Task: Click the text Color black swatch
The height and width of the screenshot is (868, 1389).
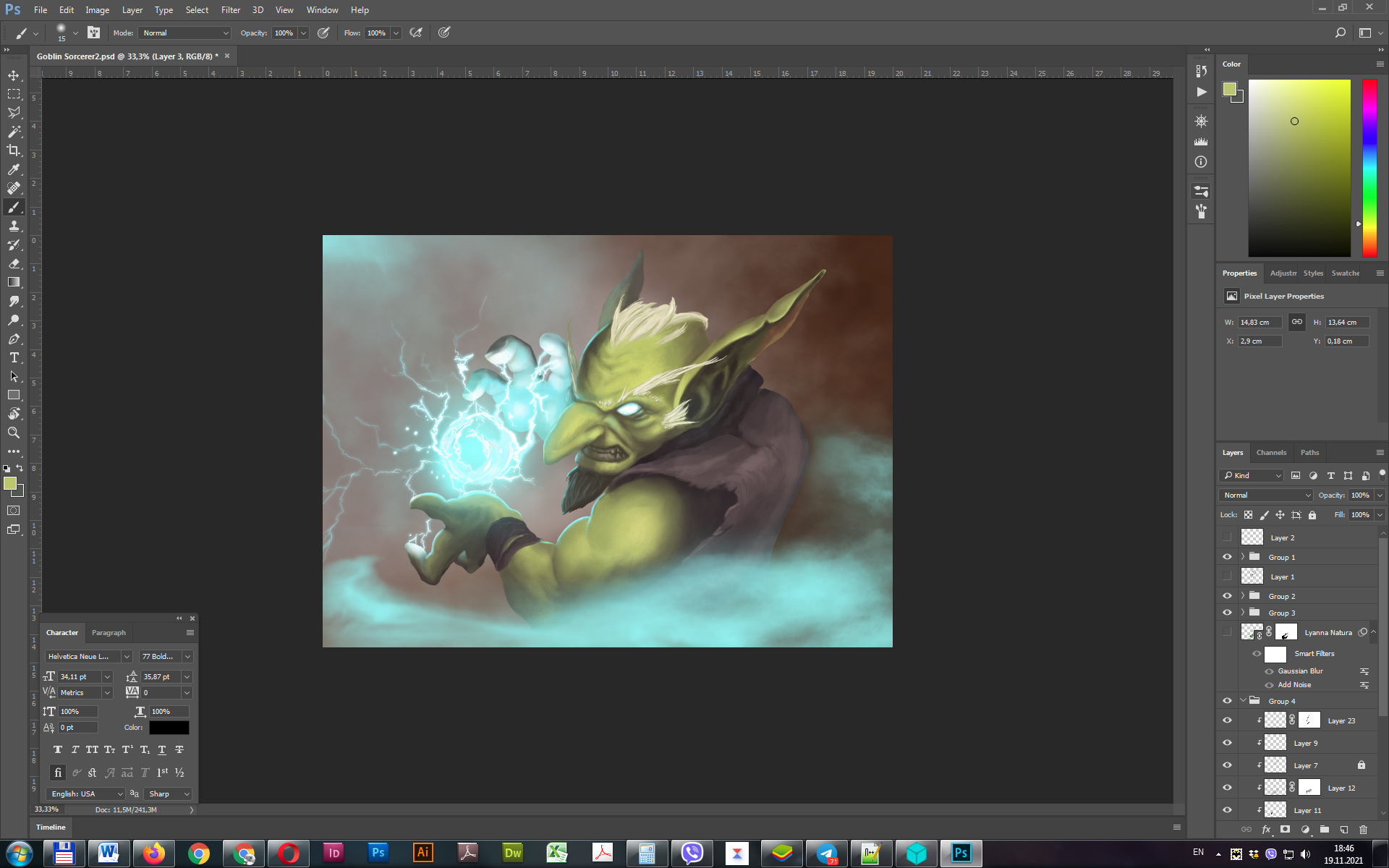Action: coord(169,728)
